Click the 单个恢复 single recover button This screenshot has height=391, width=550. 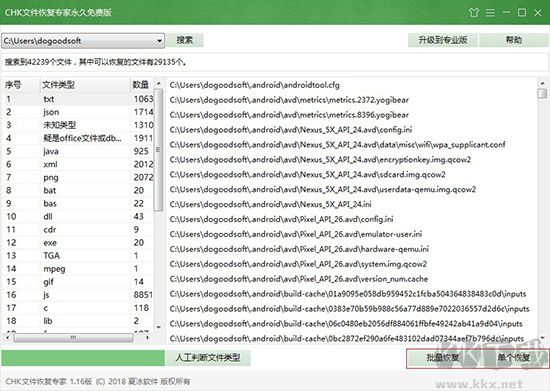coord(514,358)
